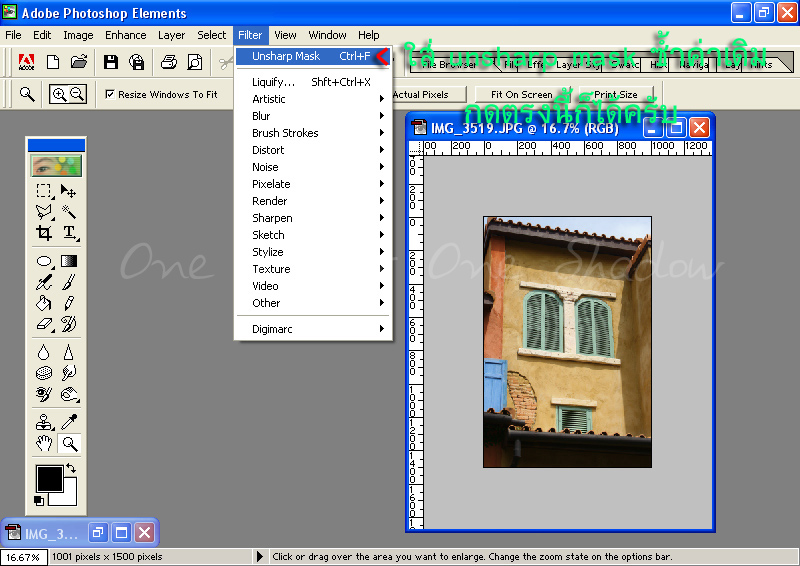Choose Unsharp Mask from Filter menu
Viewport: 800px width, 566px height.
pos(313,56)
